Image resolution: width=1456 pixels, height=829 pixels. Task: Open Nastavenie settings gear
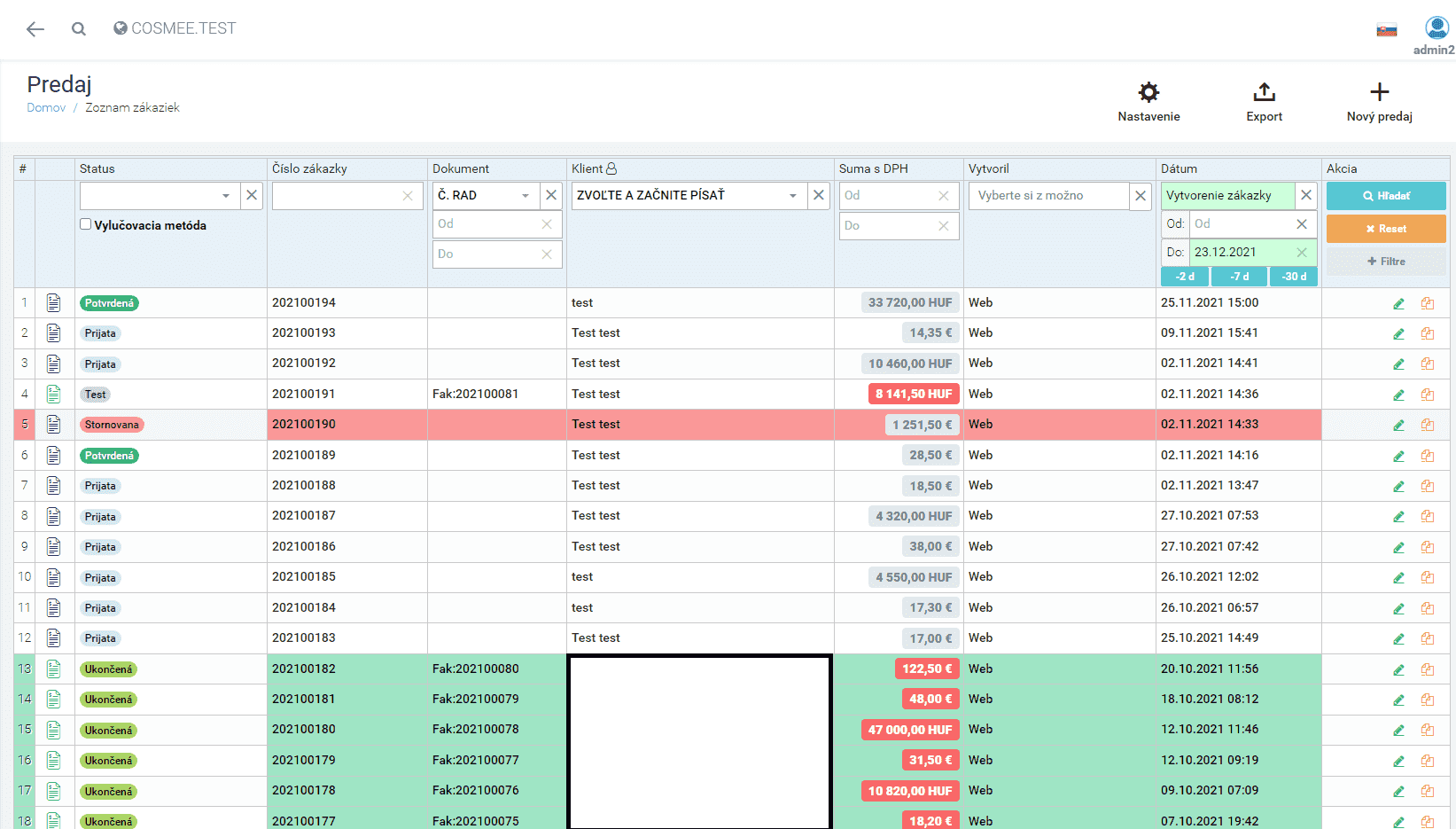tap(1148, 93)
